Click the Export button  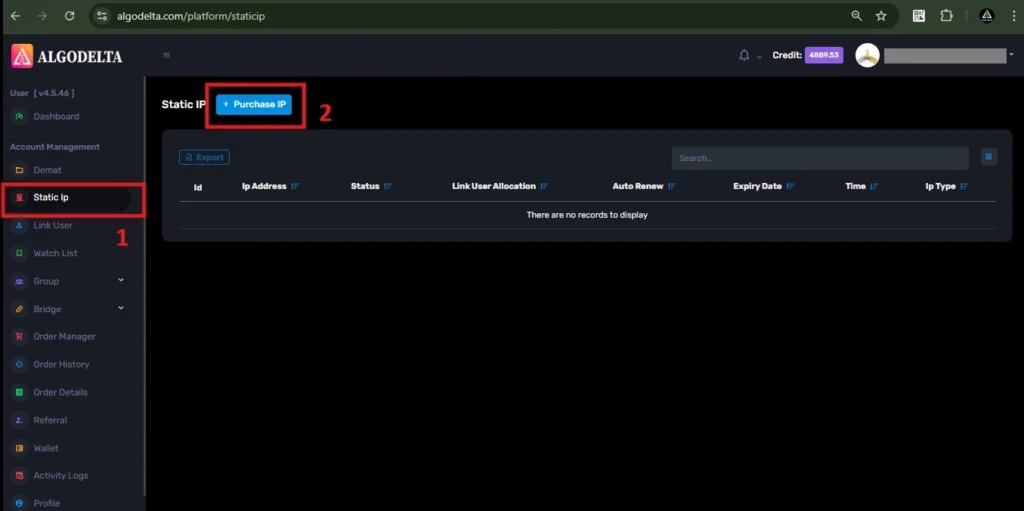tap(204, 157)
